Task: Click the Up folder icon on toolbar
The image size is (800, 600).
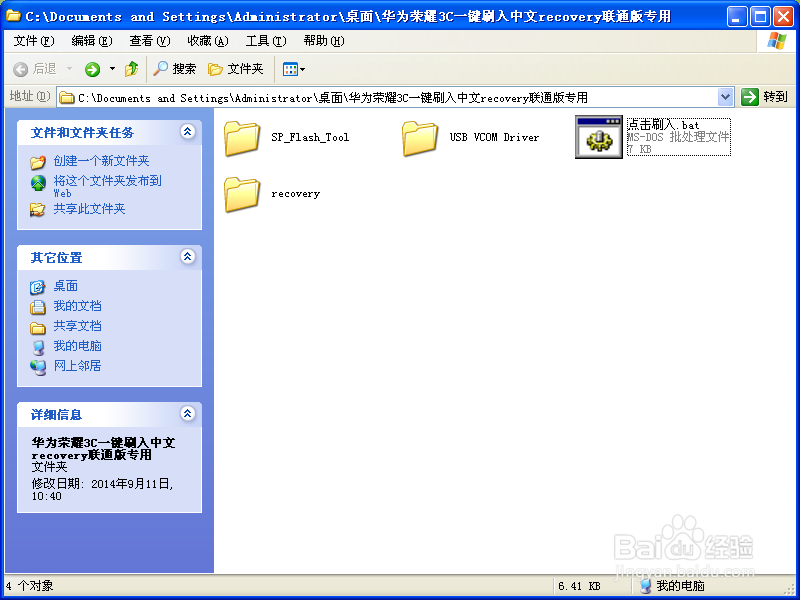Action: 133,69
